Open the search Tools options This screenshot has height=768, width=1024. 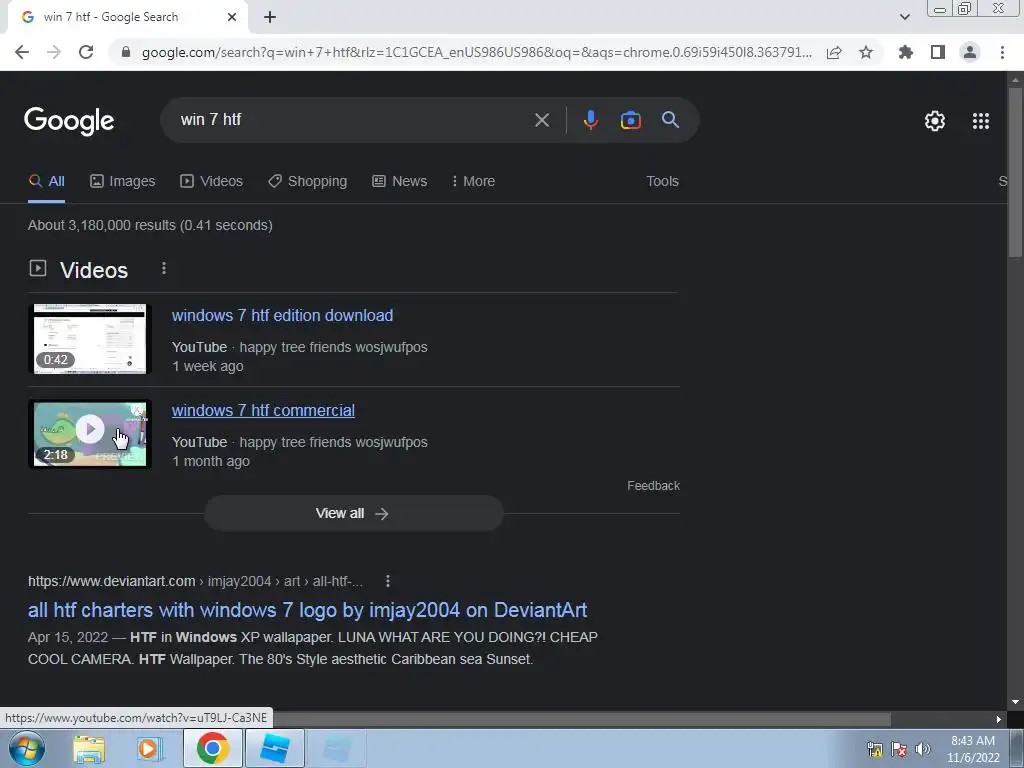click(x=662, y=182)
